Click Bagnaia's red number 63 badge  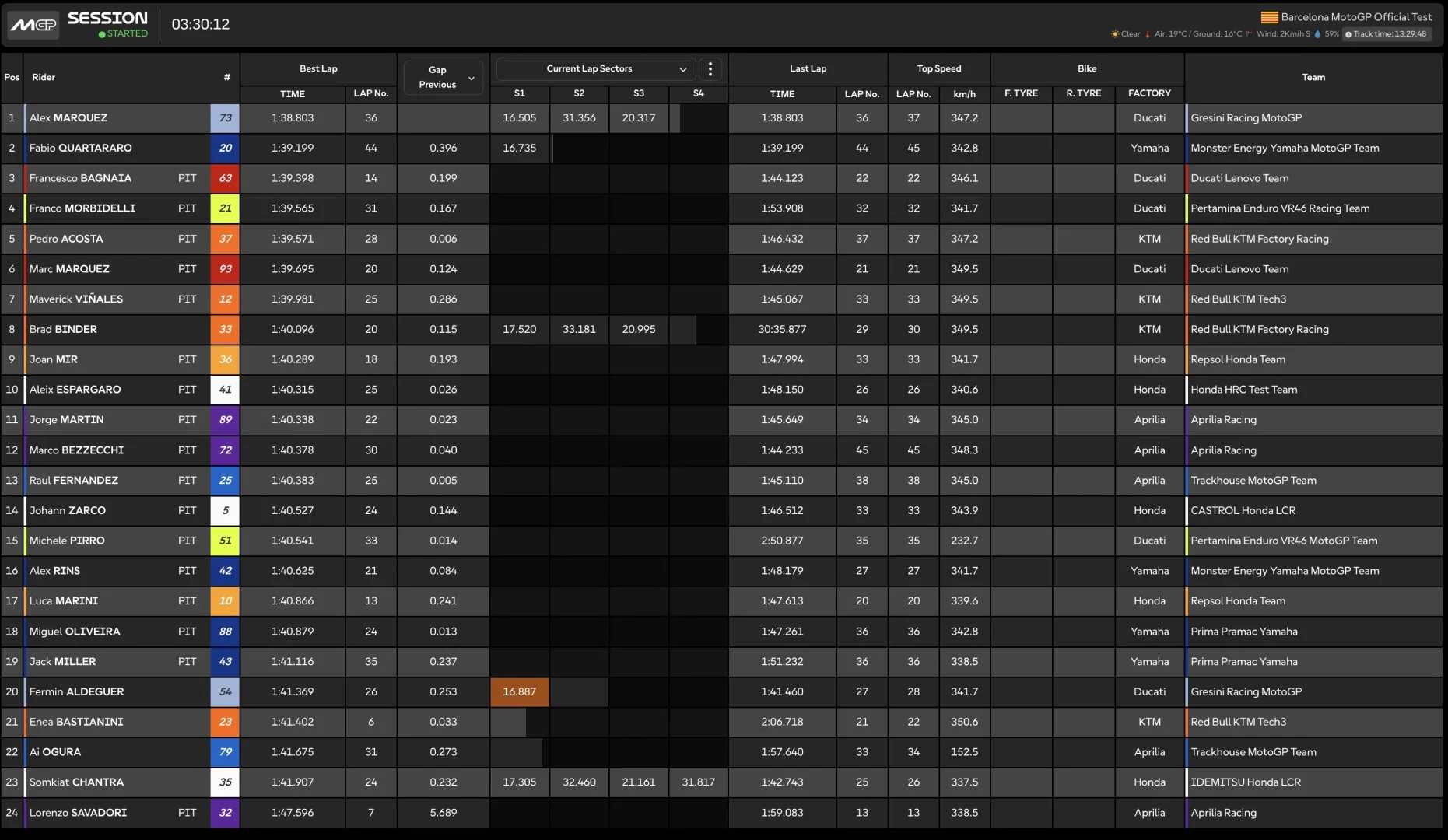click(x=225, y=178)
